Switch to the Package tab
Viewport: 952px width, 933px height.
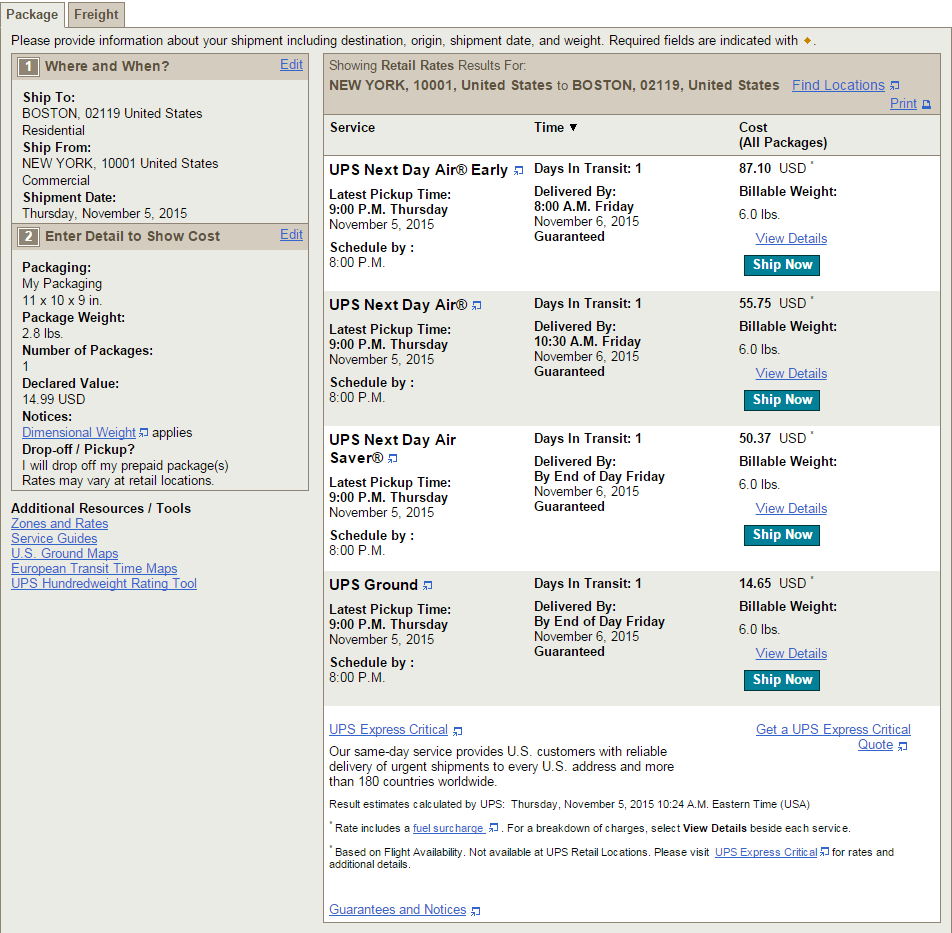pos(32,15)
